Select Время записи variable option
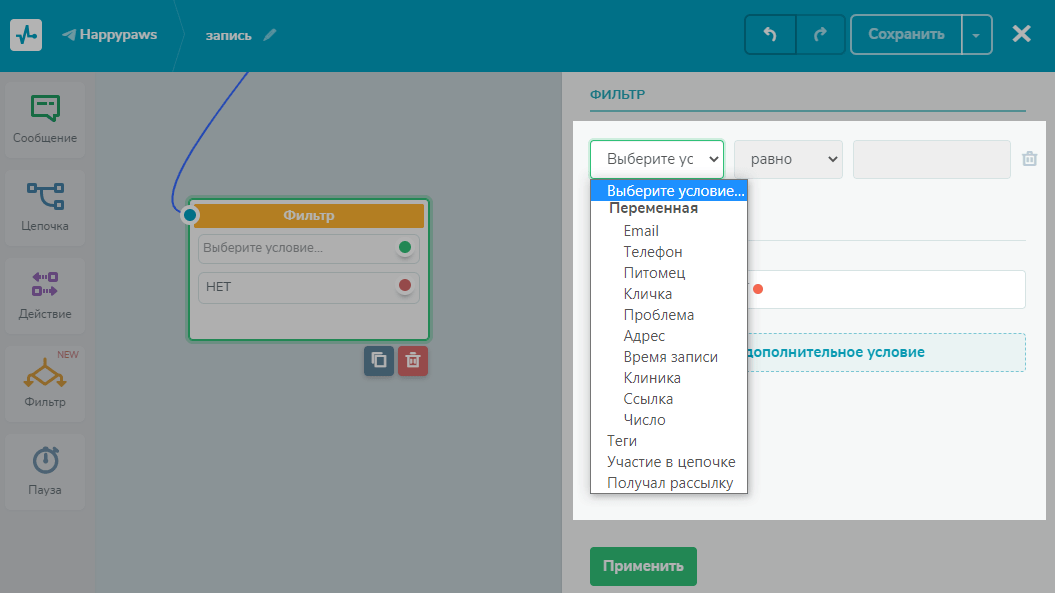Viewport: 1055px width, 593px height. (669, 357)
